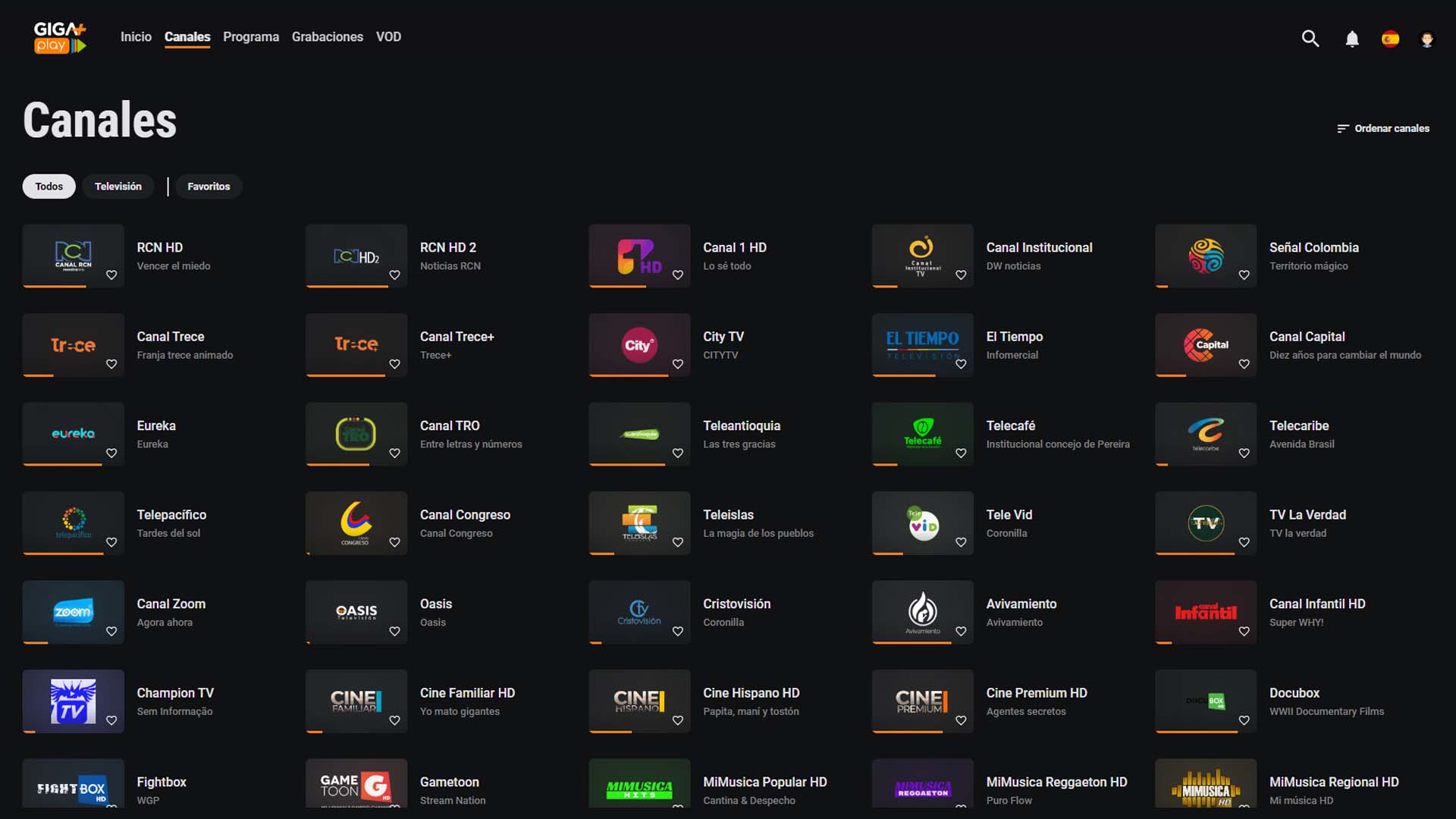
Task: Open the notifications bell
Action: [1351, 38]
